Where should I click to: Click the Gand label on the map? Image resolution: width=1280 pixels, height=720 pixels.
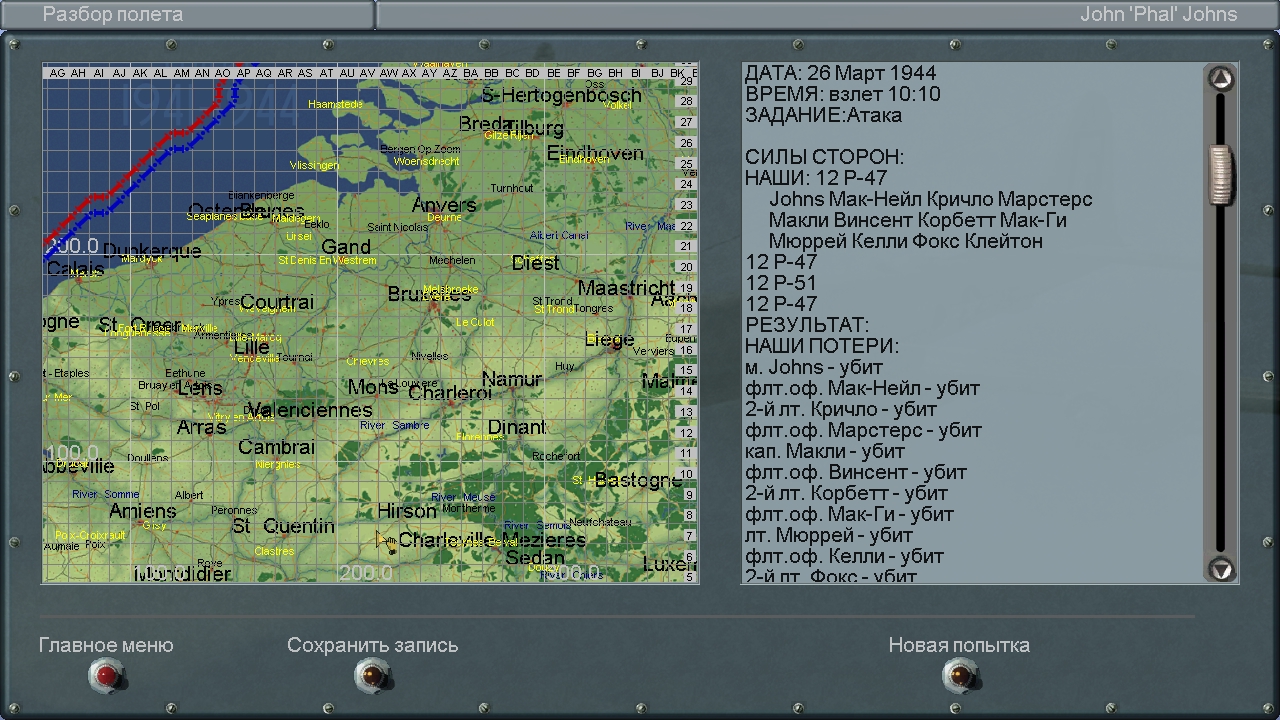(346, 247)
